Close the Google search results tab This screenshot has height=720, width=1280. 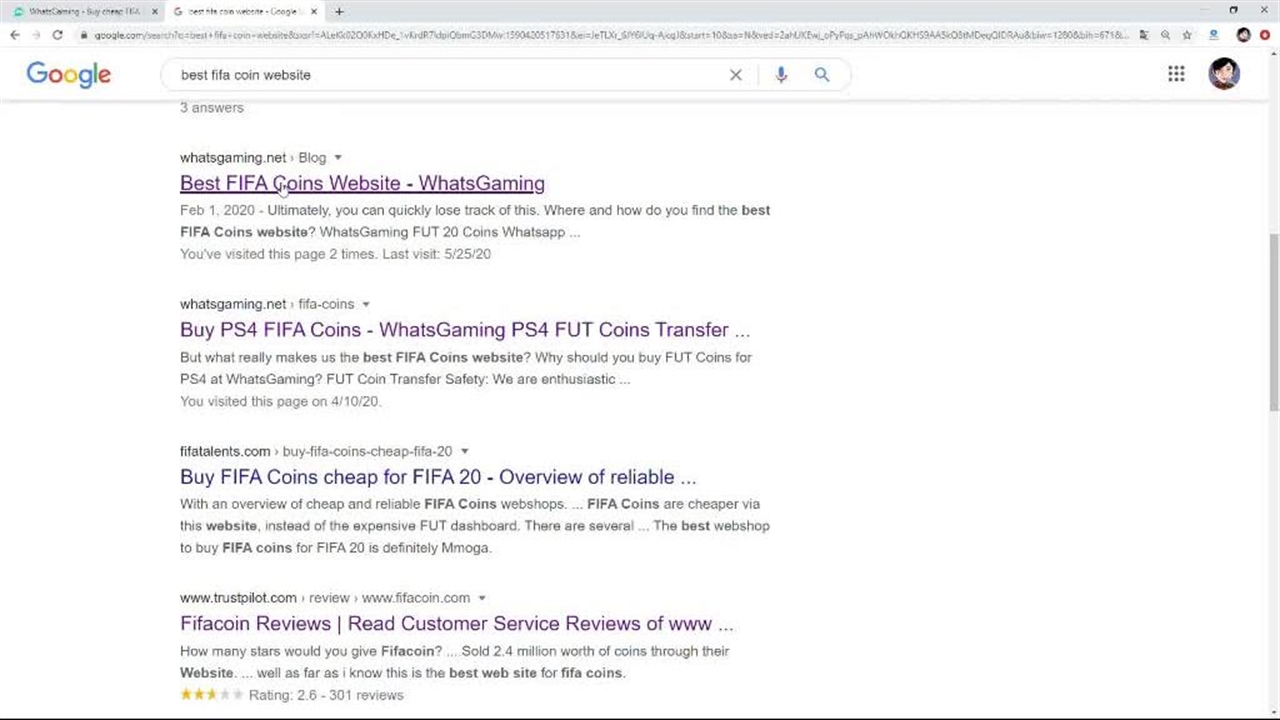coord(314,11)
